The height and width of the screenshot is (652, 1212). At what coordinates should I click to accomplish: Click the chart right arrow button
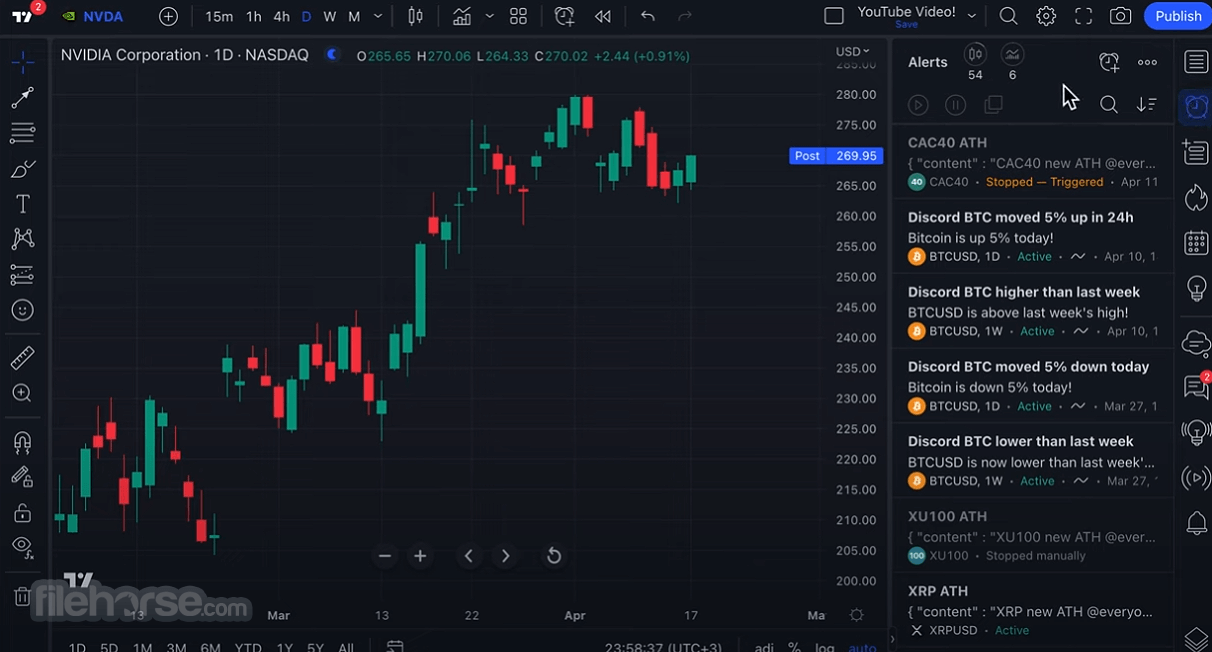click(x=505, y=556)
